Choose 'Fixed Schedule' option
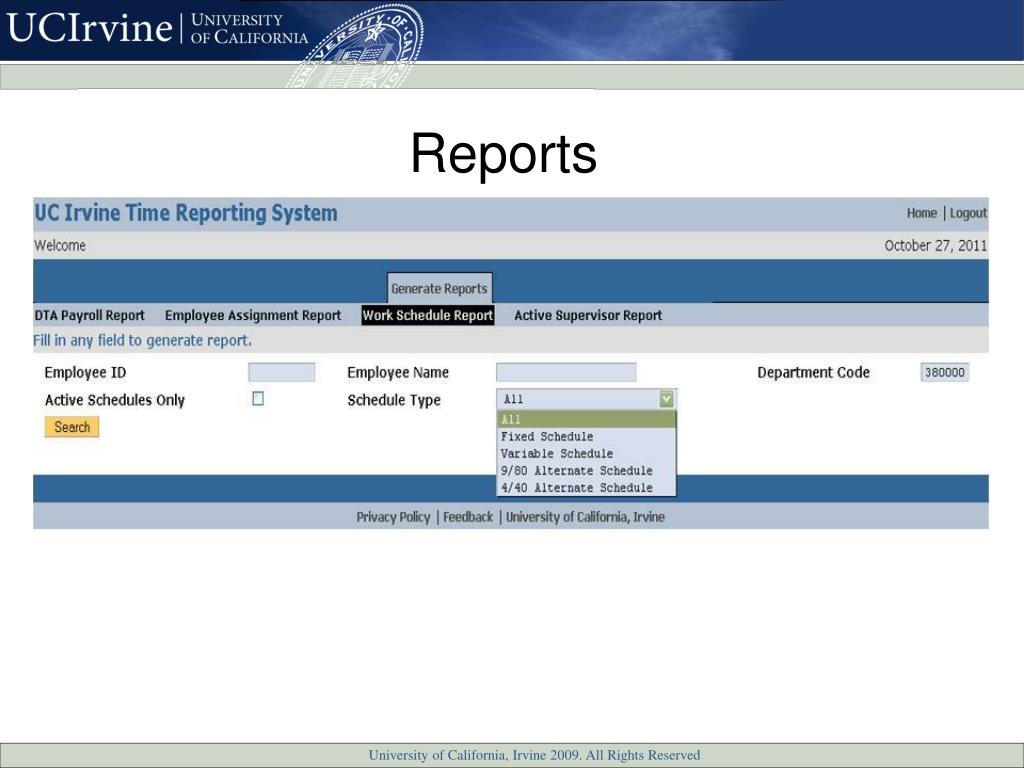This screenshot has width=1024, height=768. (x=586, y=436)
